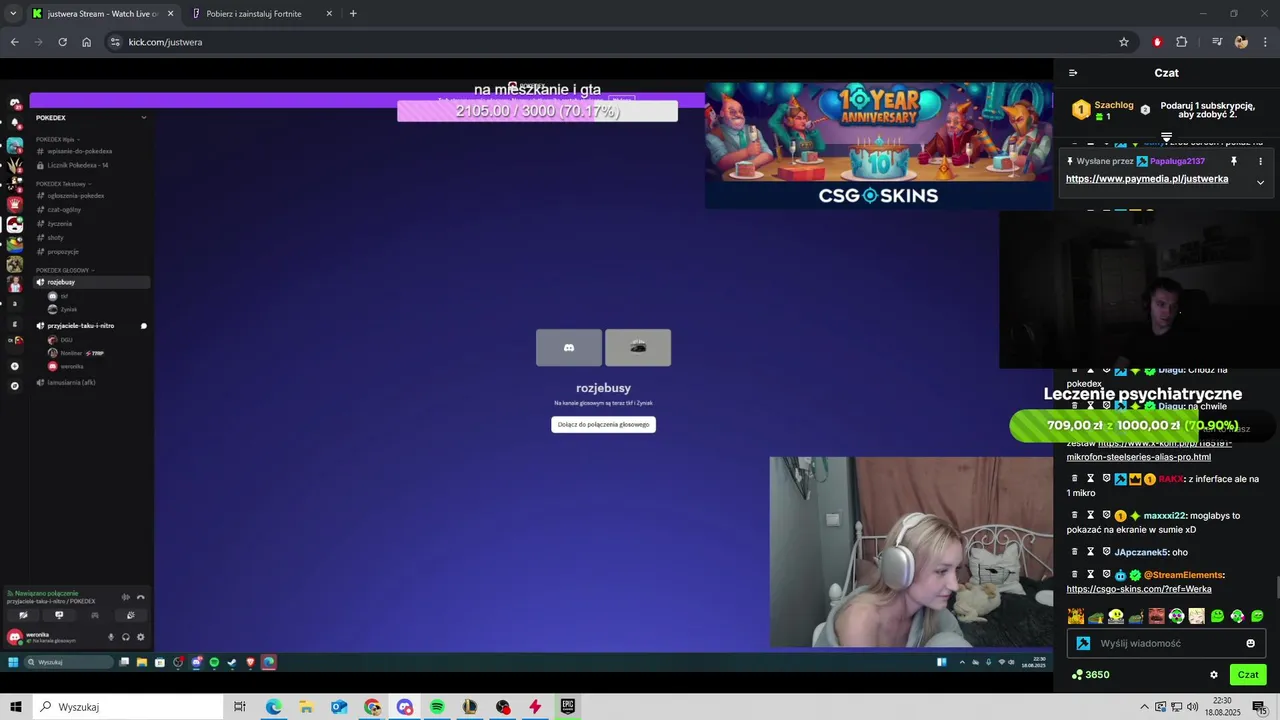The width and height of the screenshot is (1280, 720).
Task: Click the chat panel scrollbar
Action: point(1277,588)
